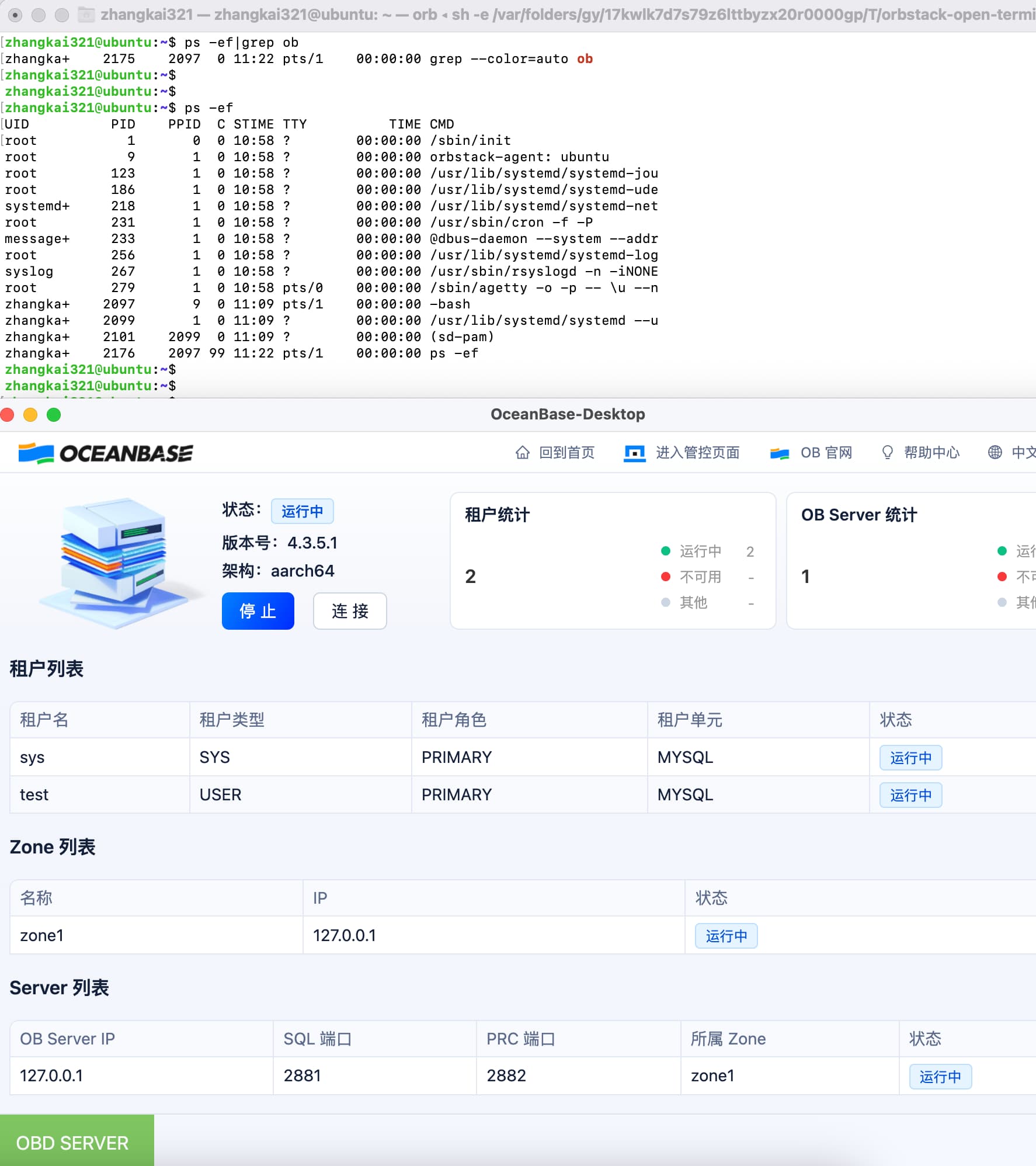Image resolution: width=1036 pixels, height=1166 pixels.
Task: Click 运行中 status tag in sys row
Action: (x=911, y=758)
